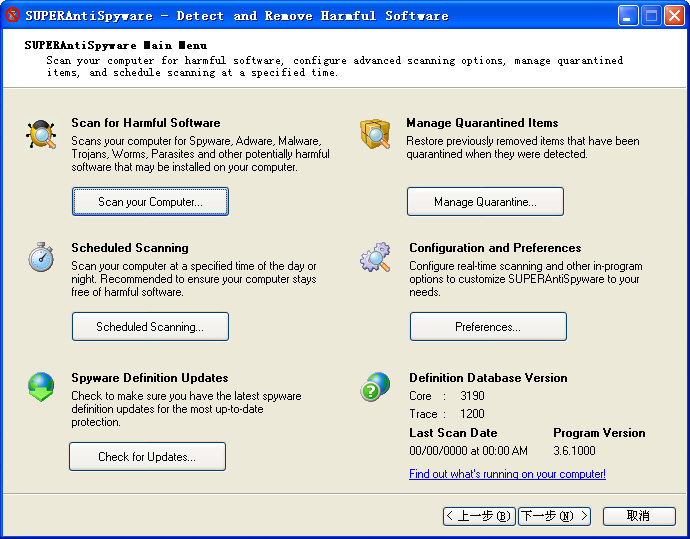
Task: Click the Manage Quarantined Items box icon
Action: coord(375,134)
